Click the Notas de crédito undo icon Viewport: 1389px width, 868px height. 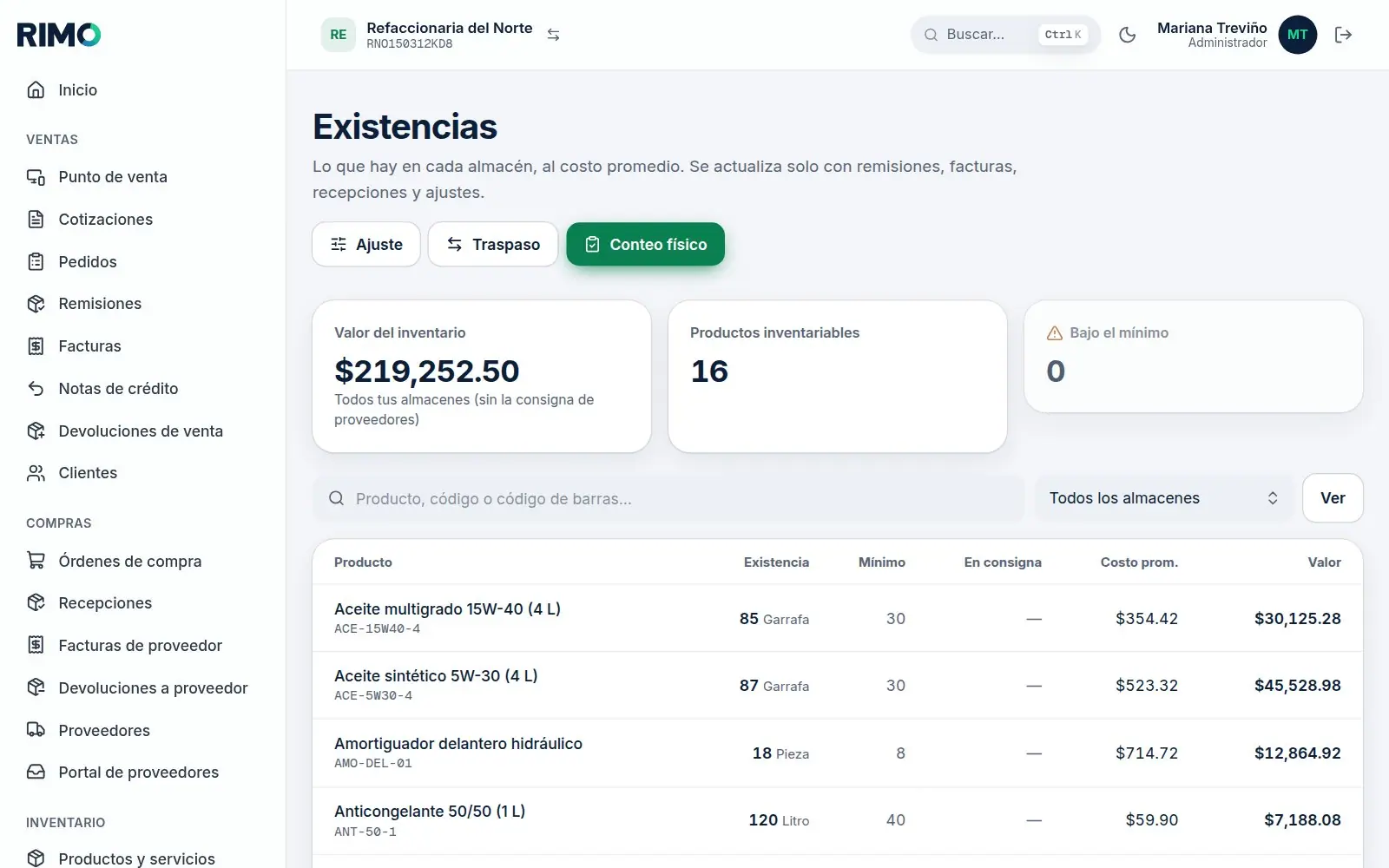tap(36, 389)
